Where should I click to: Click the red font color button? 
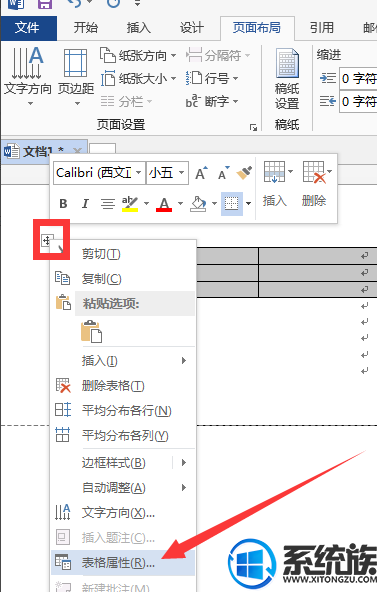[164, 204]
